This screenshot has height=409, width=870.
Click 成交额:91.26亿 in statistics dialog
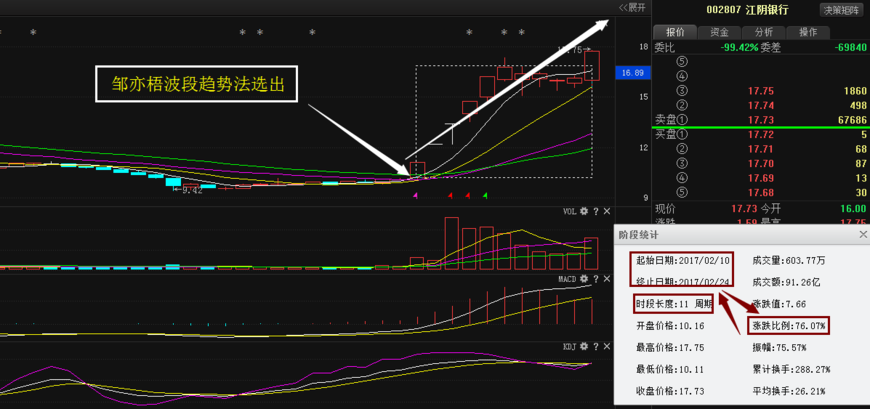pyautogui.click(x=786, y=282)
